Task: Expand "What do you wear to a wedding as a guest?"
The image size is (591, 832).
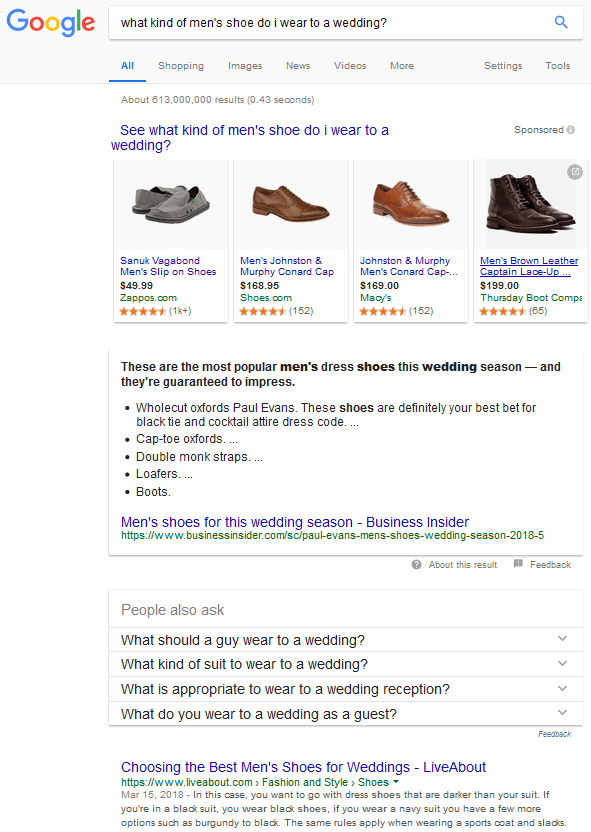Action: [x=345, y=714]
